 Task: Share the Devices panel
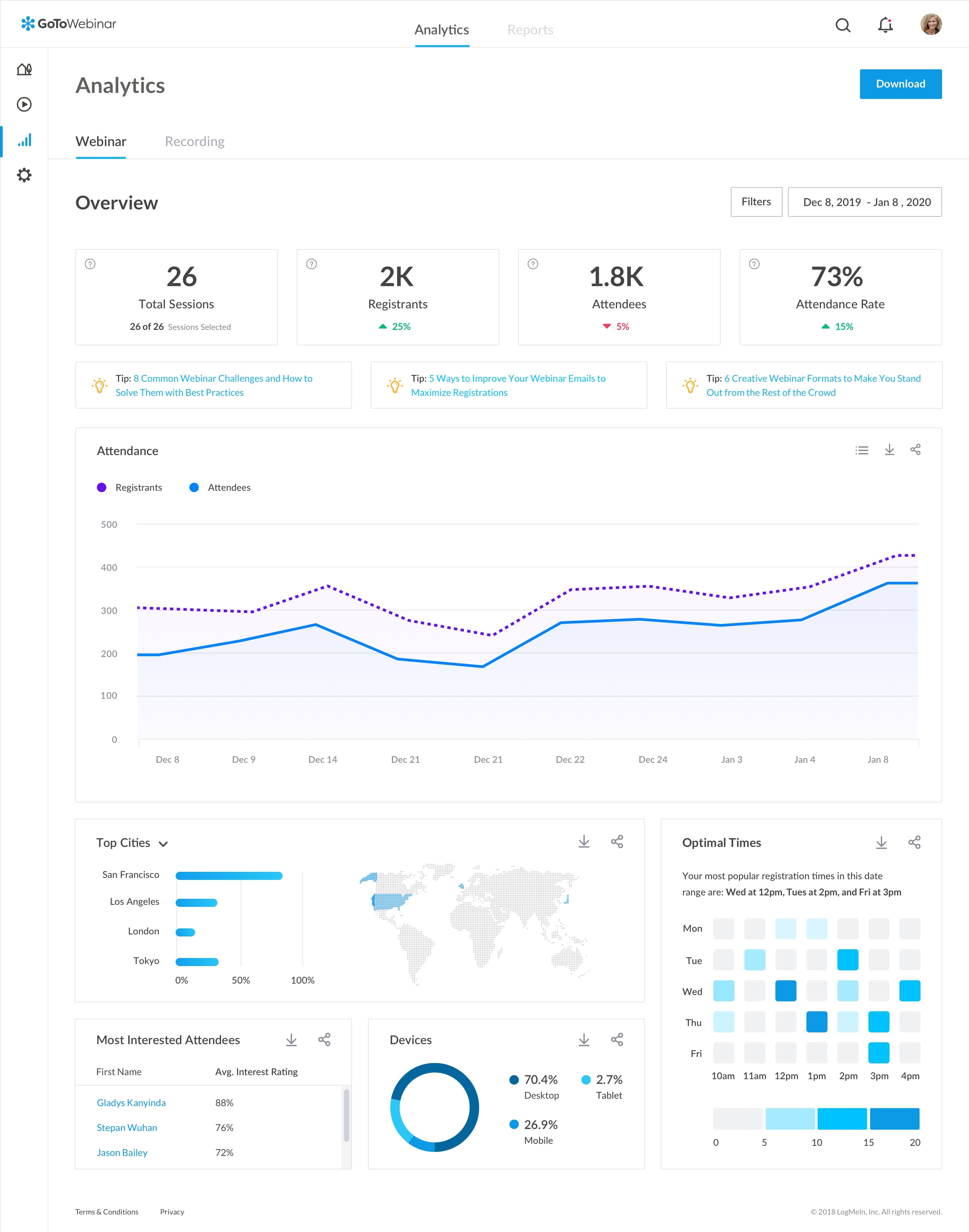617,1039
